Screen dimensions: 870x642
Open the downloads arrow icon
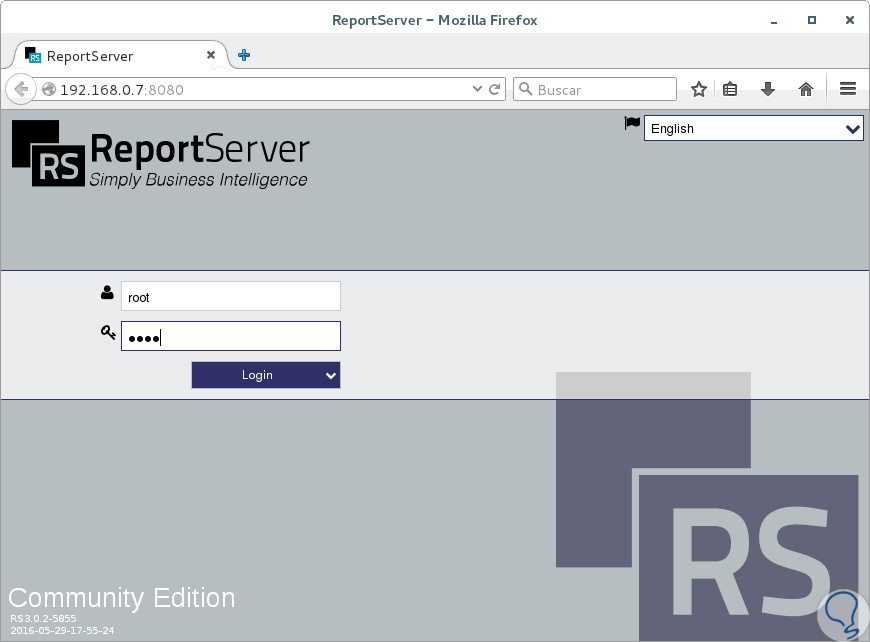coord(768,89)
